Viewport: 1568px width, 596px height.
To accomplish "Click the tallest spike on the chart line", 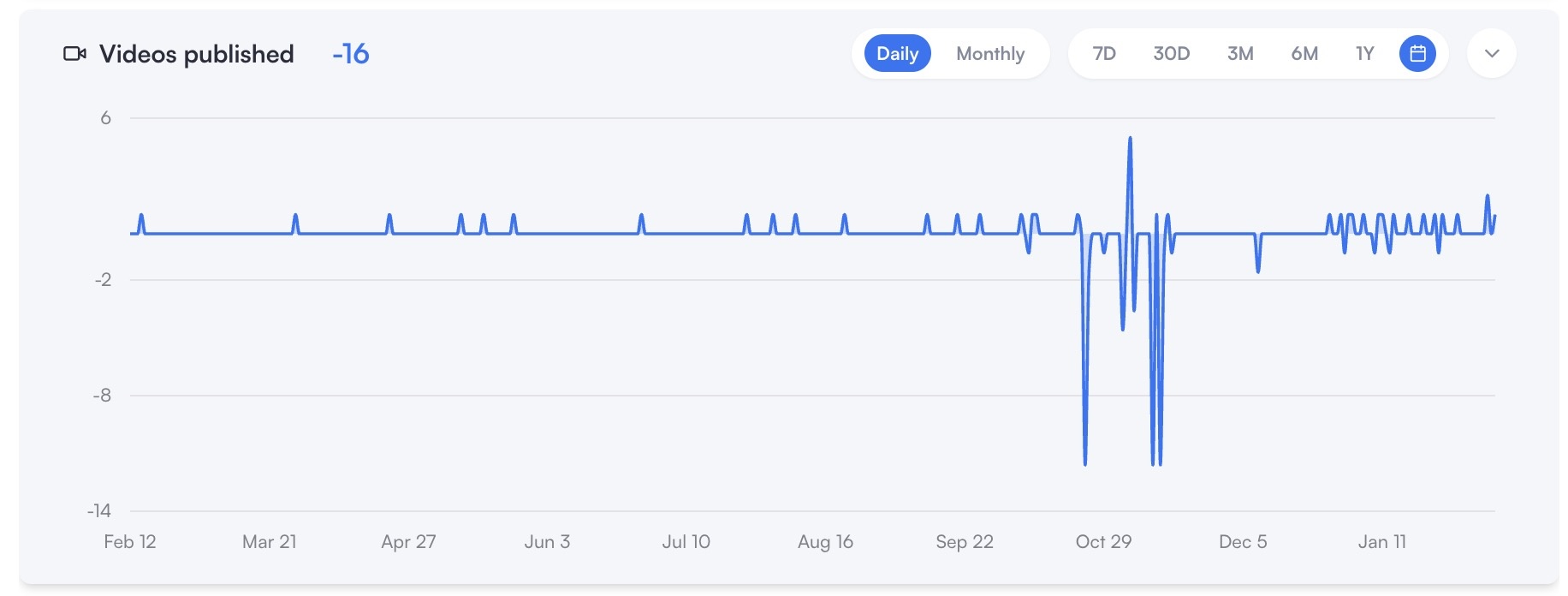I will 1130,139.
